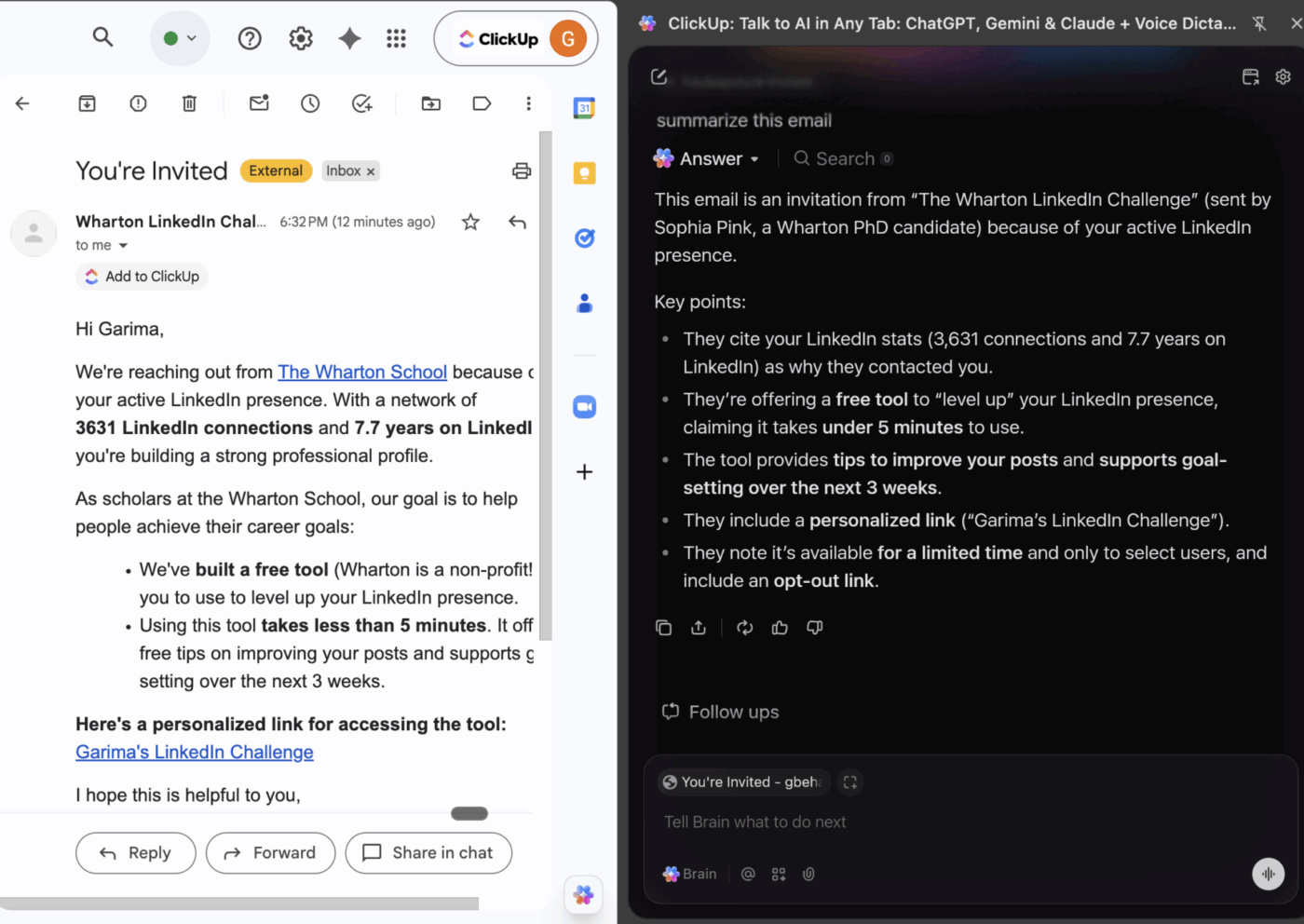Open Google Calendar from the sidebar

[584, 107]
